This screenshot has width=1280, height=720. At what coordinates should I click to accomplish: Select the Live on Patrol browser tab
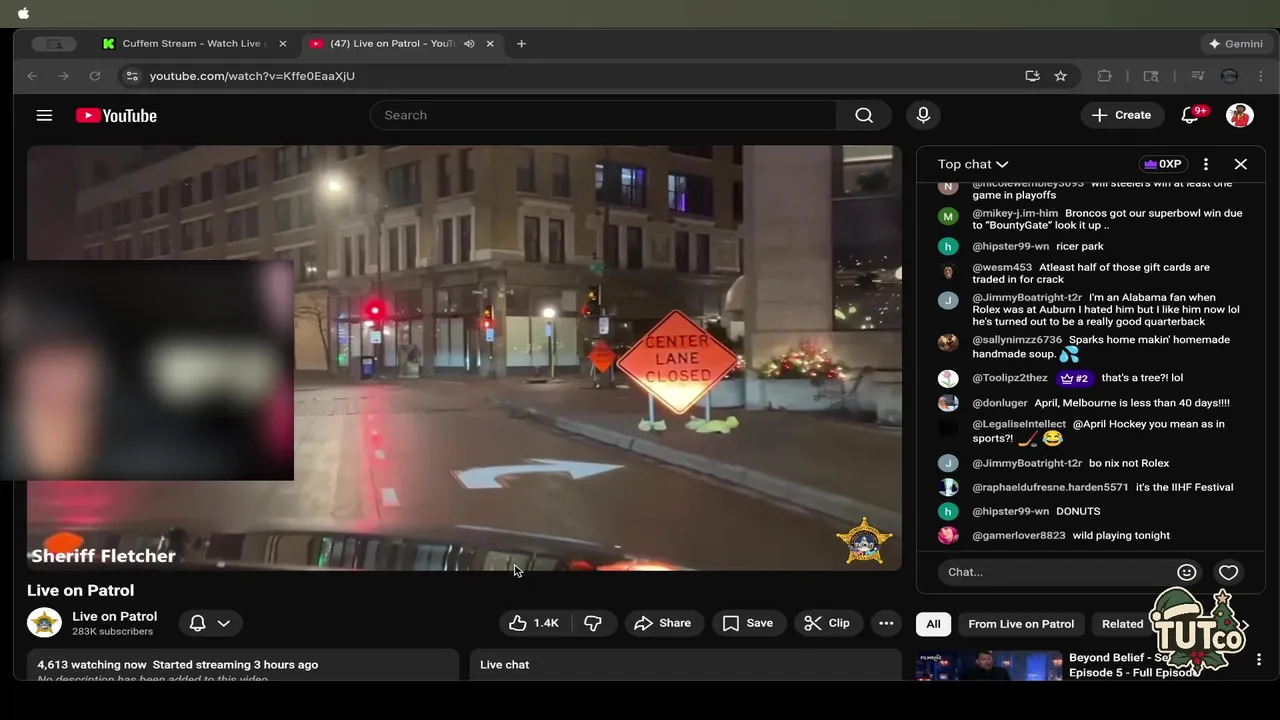pos(393,44)
